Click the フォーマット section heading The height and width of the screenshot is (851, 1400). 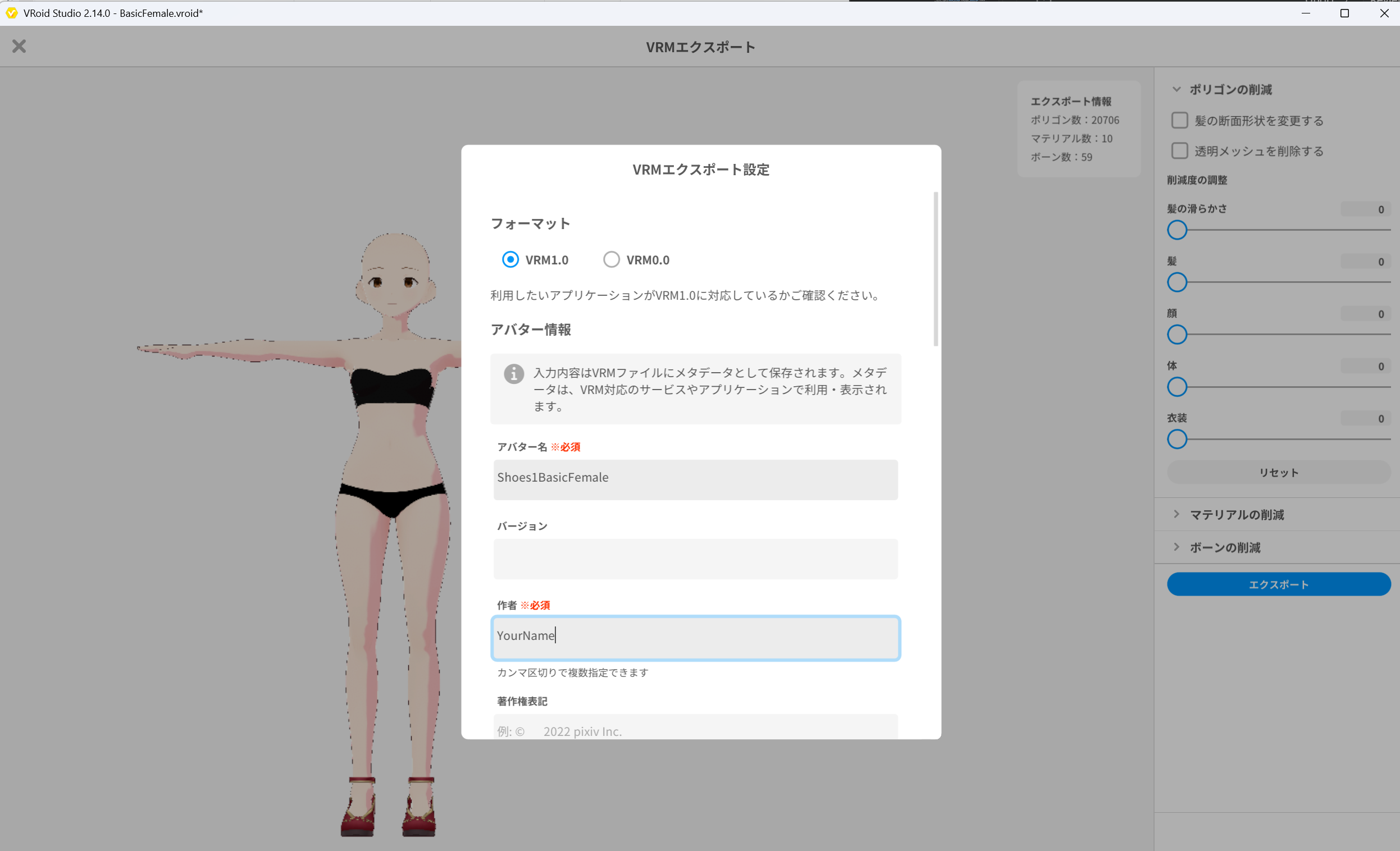click(x=531, y=223)
